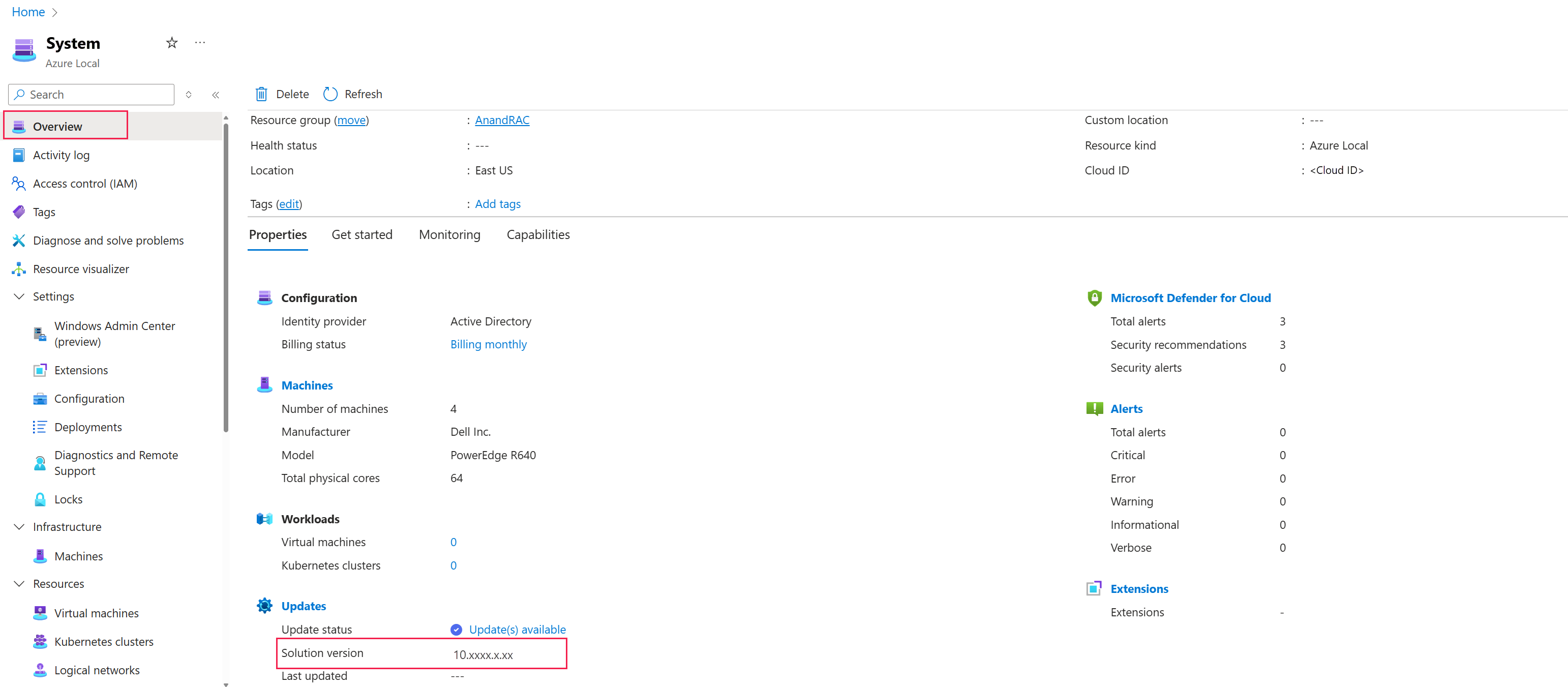The image size is (1568, 687).
Task: Click the favorite star icon next to System
Action: point(172,43)
